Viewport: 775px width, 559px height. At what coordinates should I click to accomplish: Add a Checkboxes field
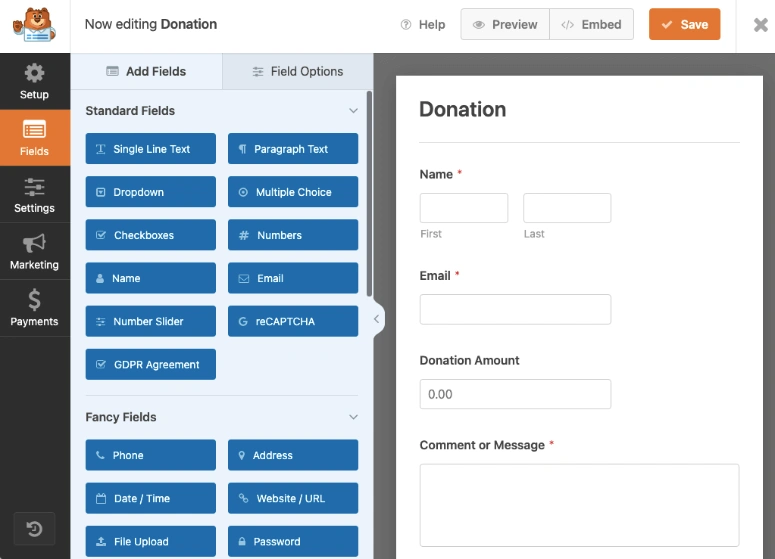[150, 235]
